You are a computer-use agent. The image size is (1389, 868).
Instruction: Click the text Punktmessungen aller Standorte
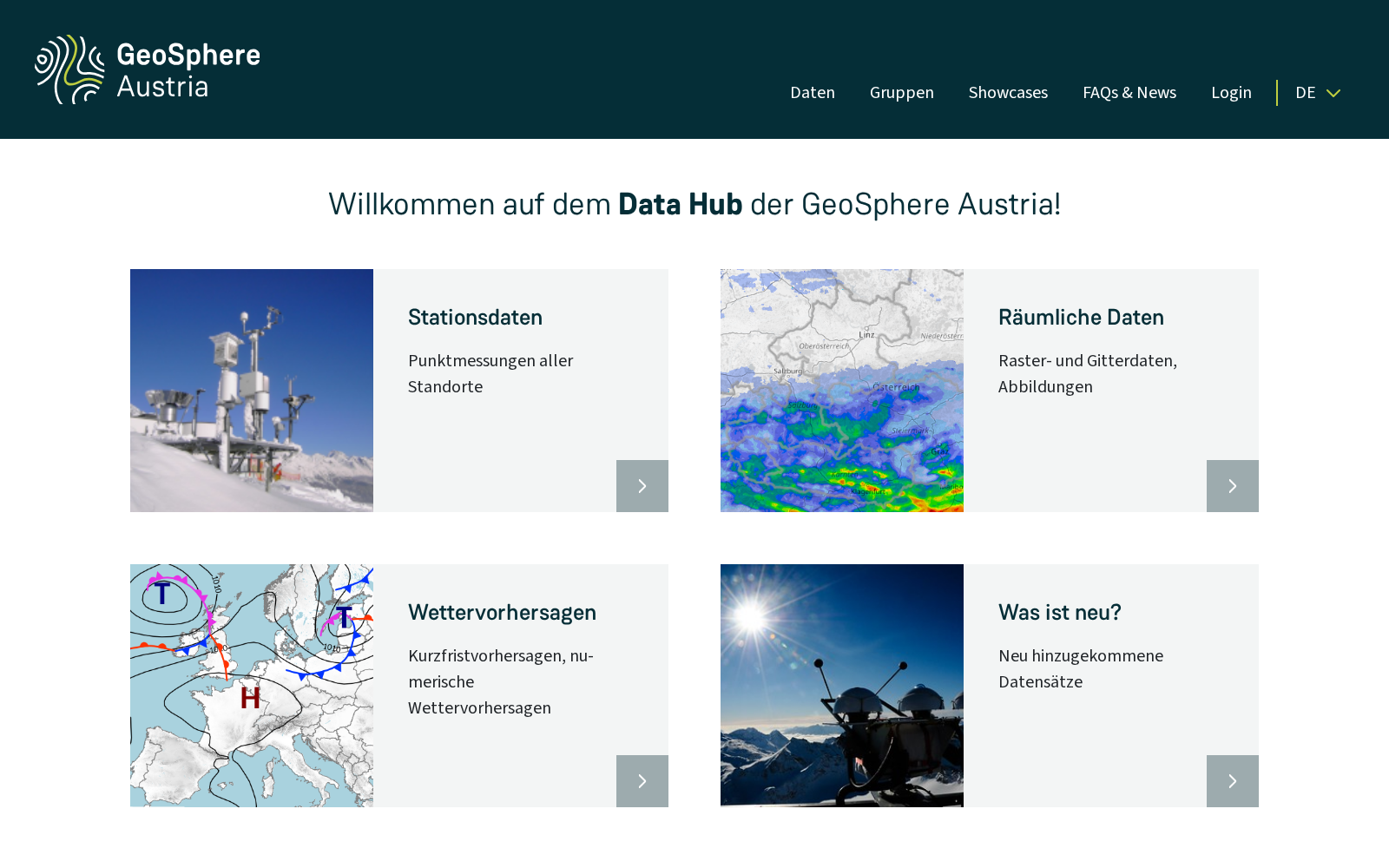490,373
